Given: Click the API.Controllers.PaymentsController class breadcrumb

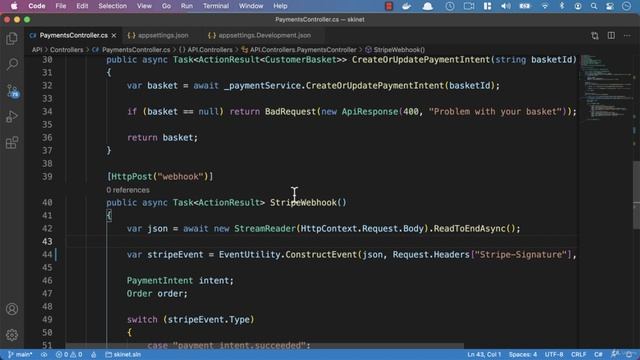Looking at the screenshot, I should coord(299,50).
